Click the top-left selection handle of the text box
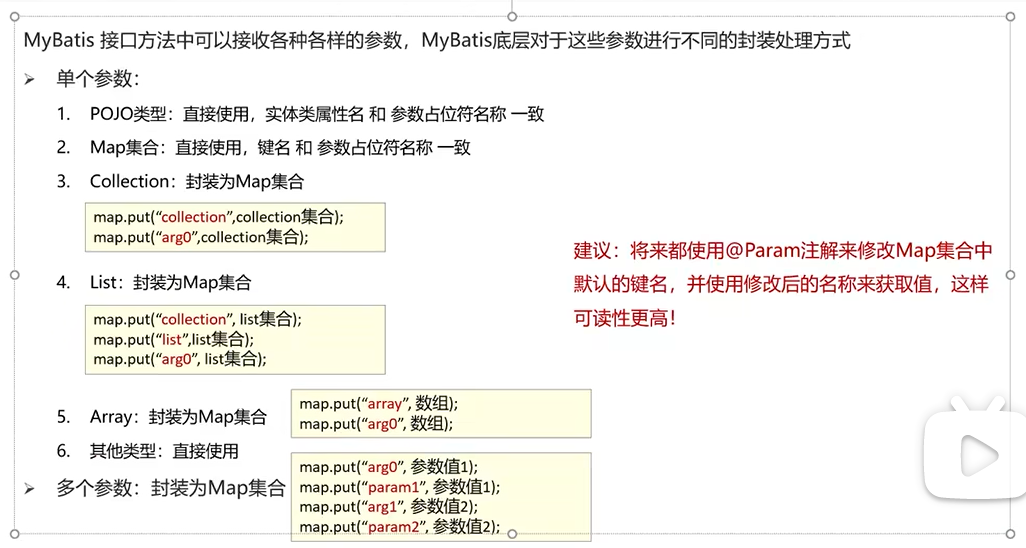Viewport: 1026px width, 548px height. click(14, 17)
